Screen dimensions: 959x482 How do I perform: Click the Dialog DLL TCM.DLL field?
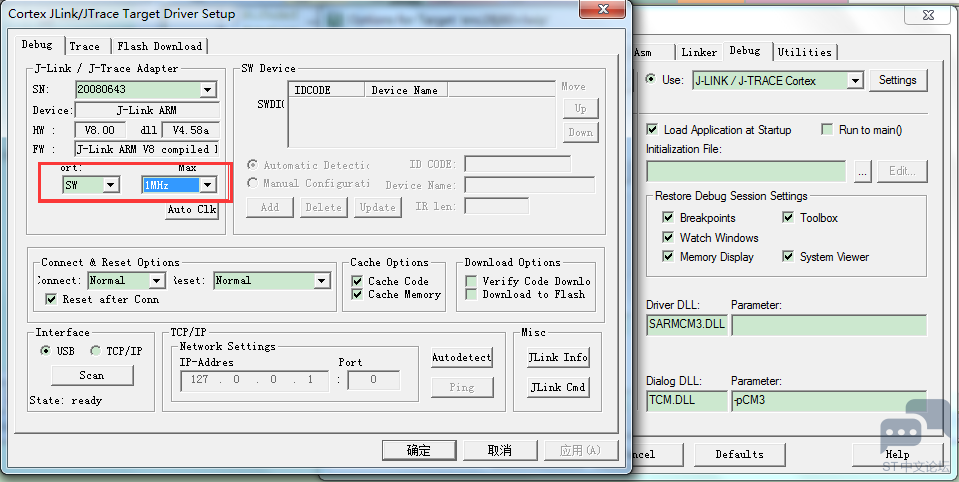point(686,401)
